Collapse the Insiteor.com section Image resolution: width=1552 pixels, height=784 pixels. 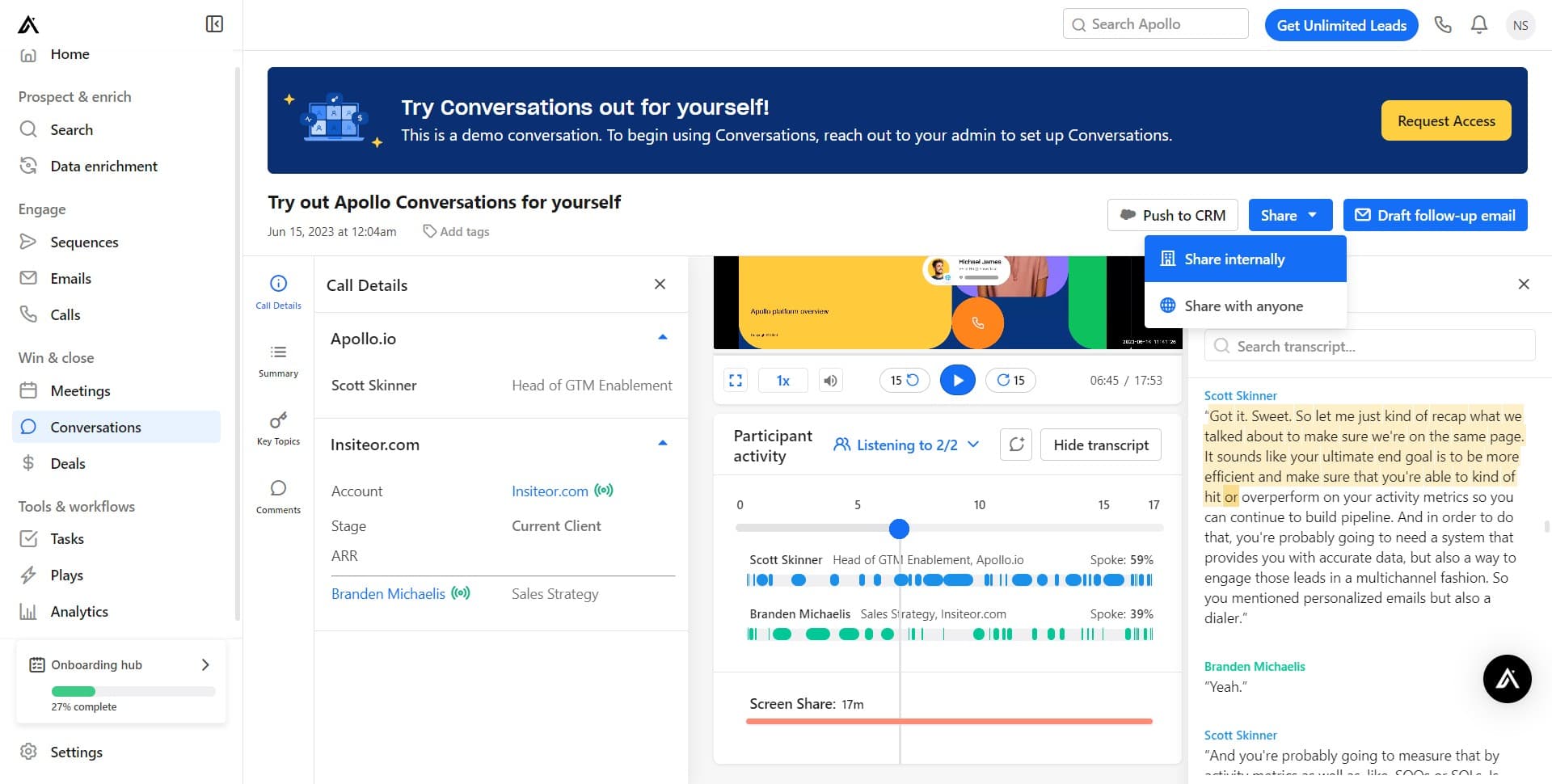pos(662,444)
